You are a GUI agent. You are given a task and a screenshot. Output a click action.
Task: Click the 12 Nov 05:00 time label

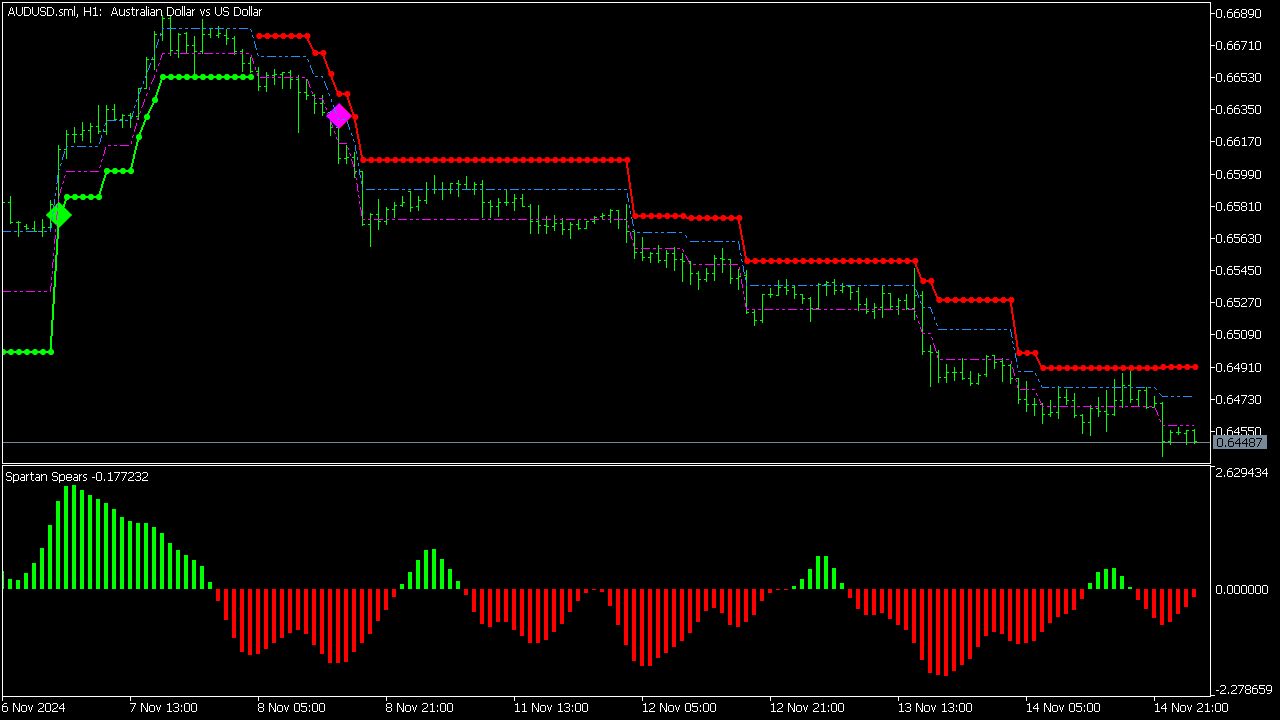[x=679, y=708]
